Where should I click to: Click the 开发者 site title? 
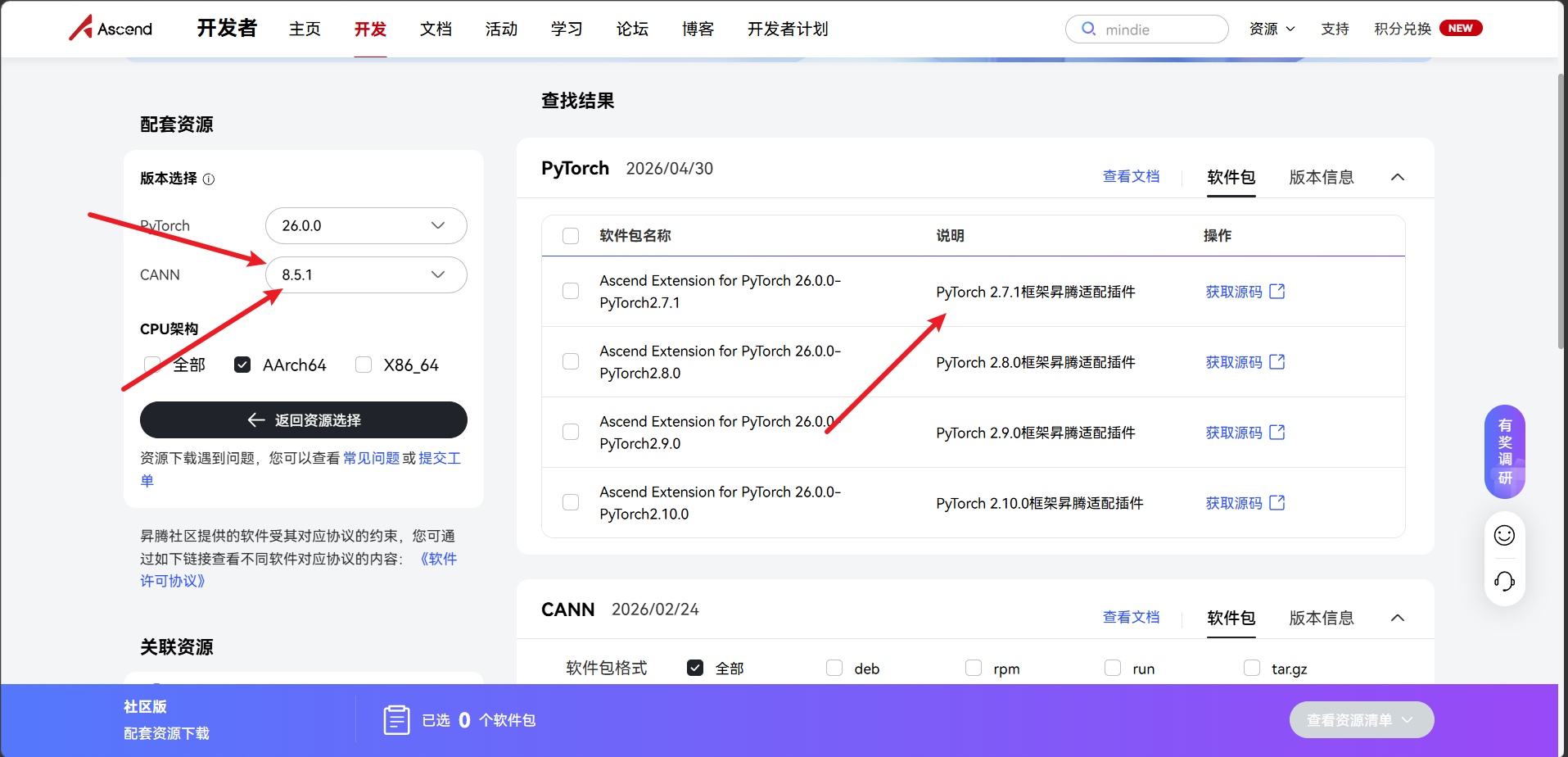227,29
